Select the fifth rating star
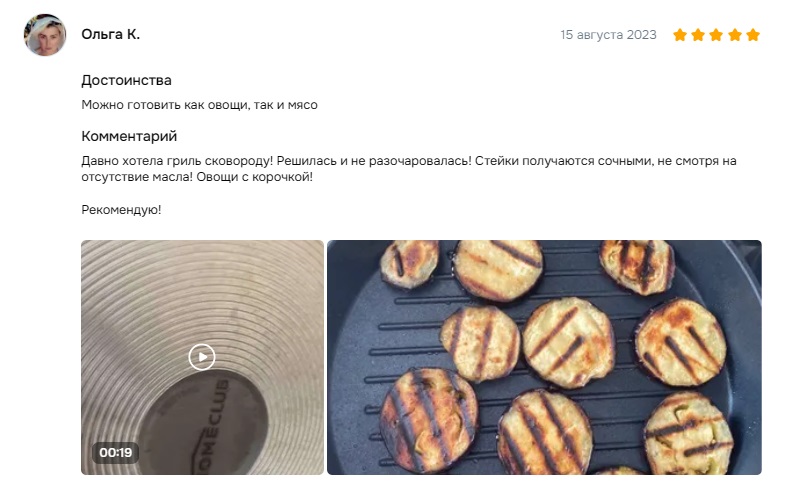 click(753, 35)
